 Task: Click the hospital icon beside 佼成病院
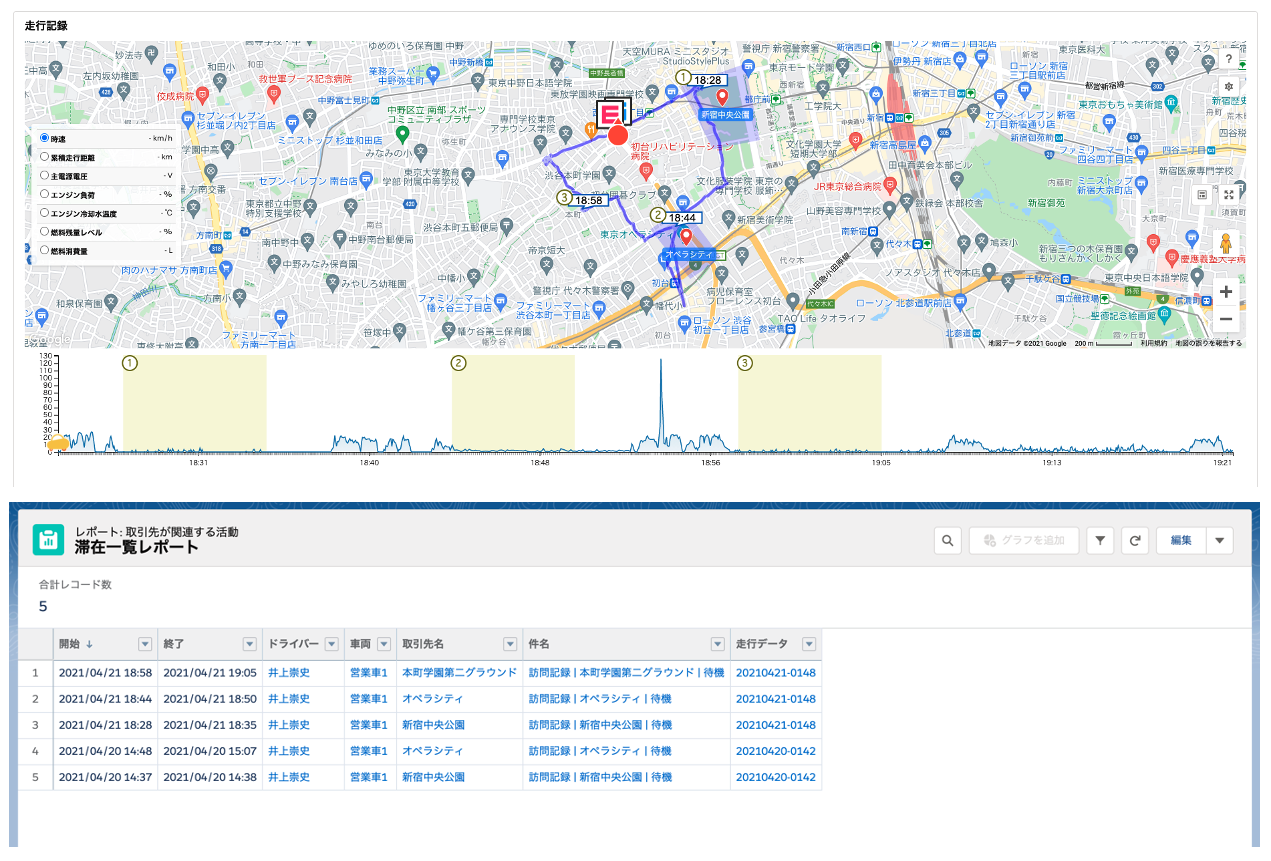[203, 96]
